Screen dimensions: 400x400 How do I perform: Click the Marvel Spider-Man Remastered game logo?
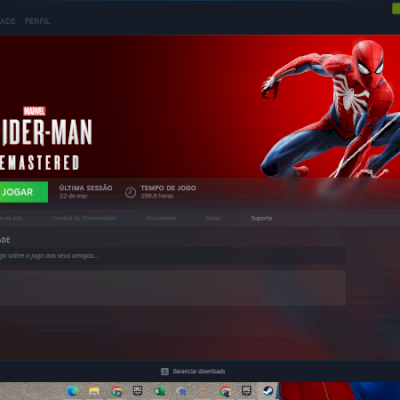tap(46, 139)
